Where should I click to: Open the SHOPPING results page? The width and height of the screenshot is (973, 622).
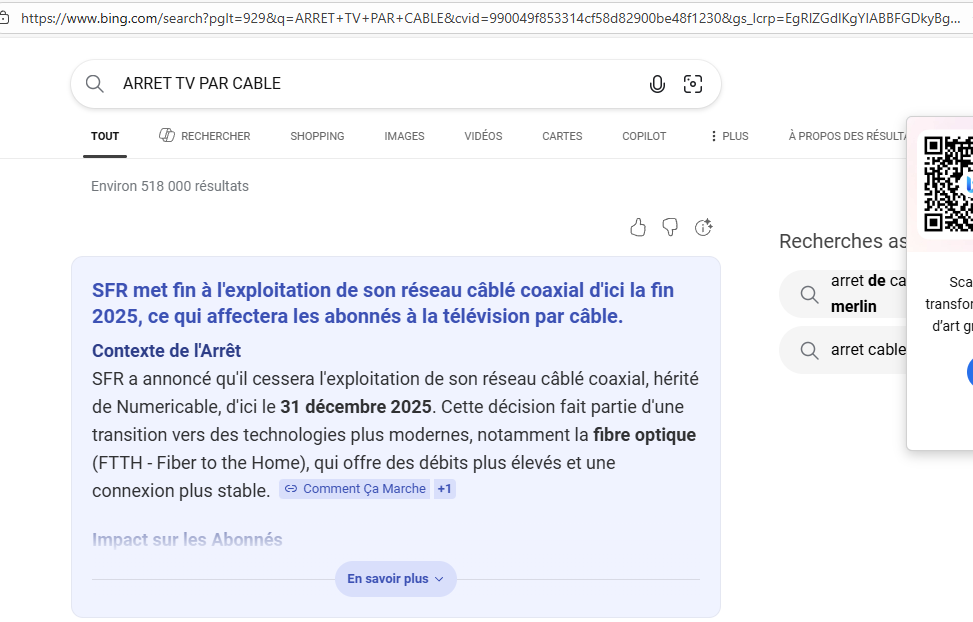317,135
